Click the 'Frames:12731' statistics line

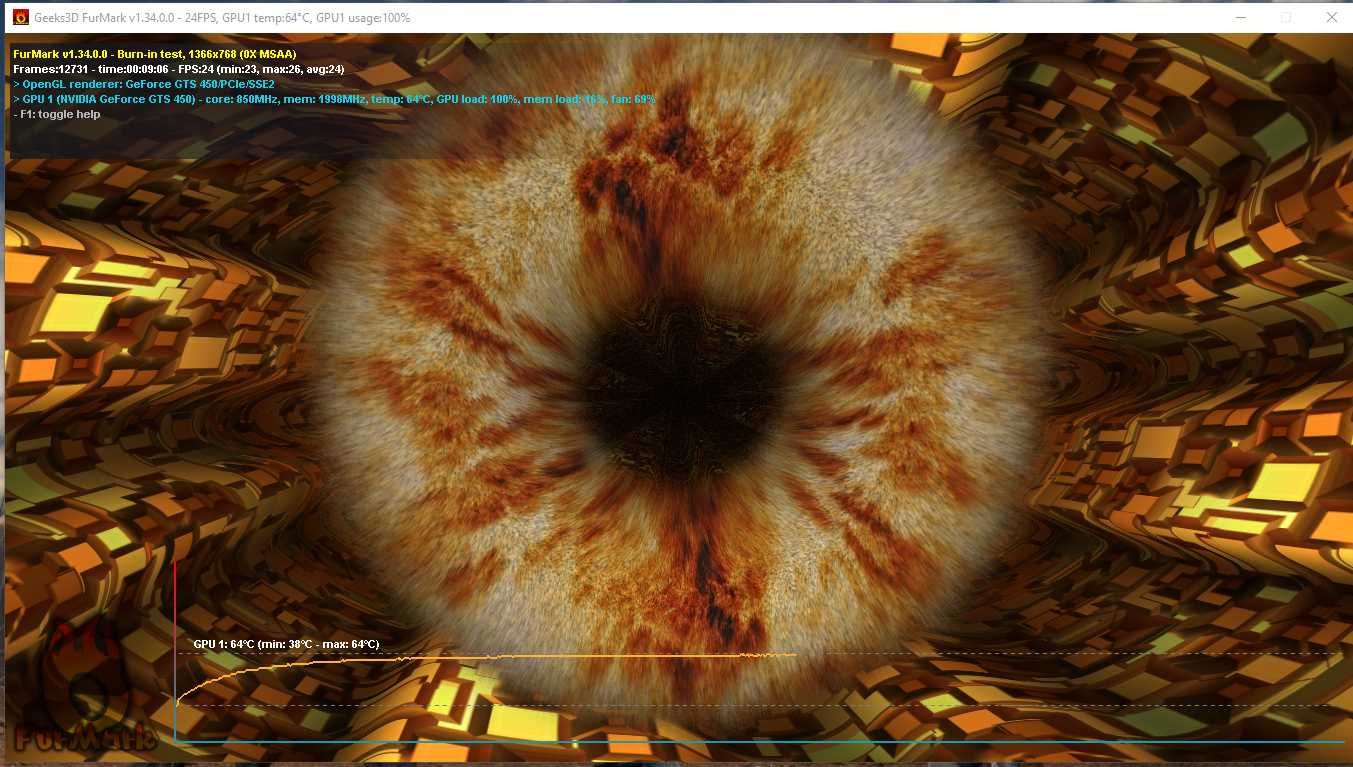(179, 69)
